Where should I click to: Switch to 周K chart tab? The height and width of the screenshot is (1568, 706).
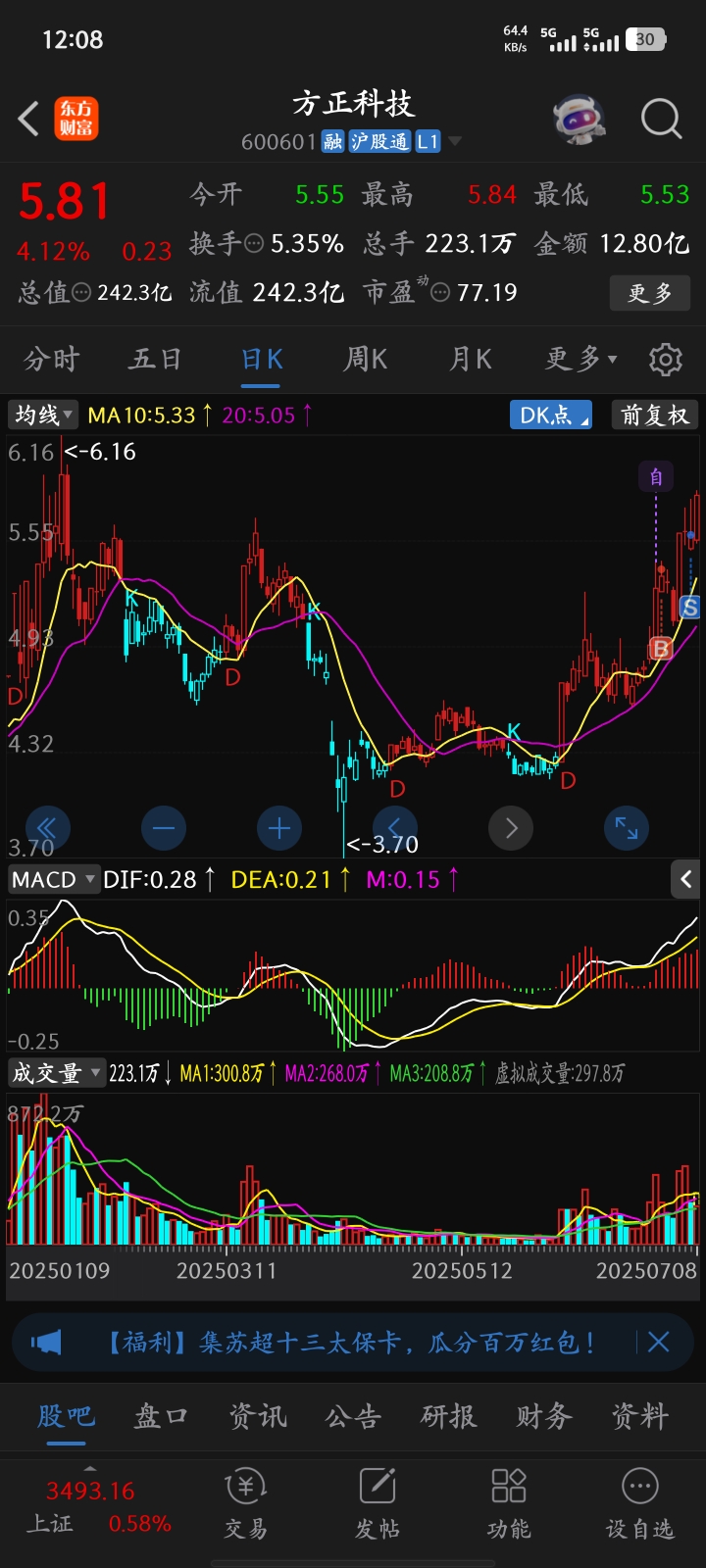point(366,360)
